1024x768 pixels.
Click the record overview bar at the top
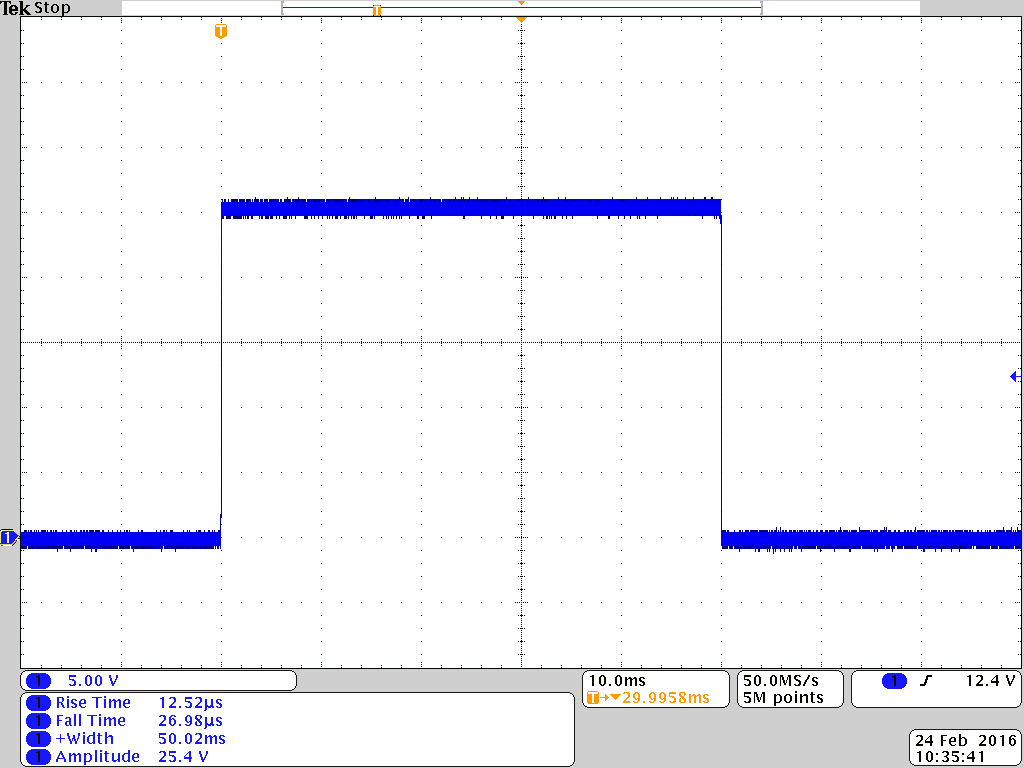521,8
